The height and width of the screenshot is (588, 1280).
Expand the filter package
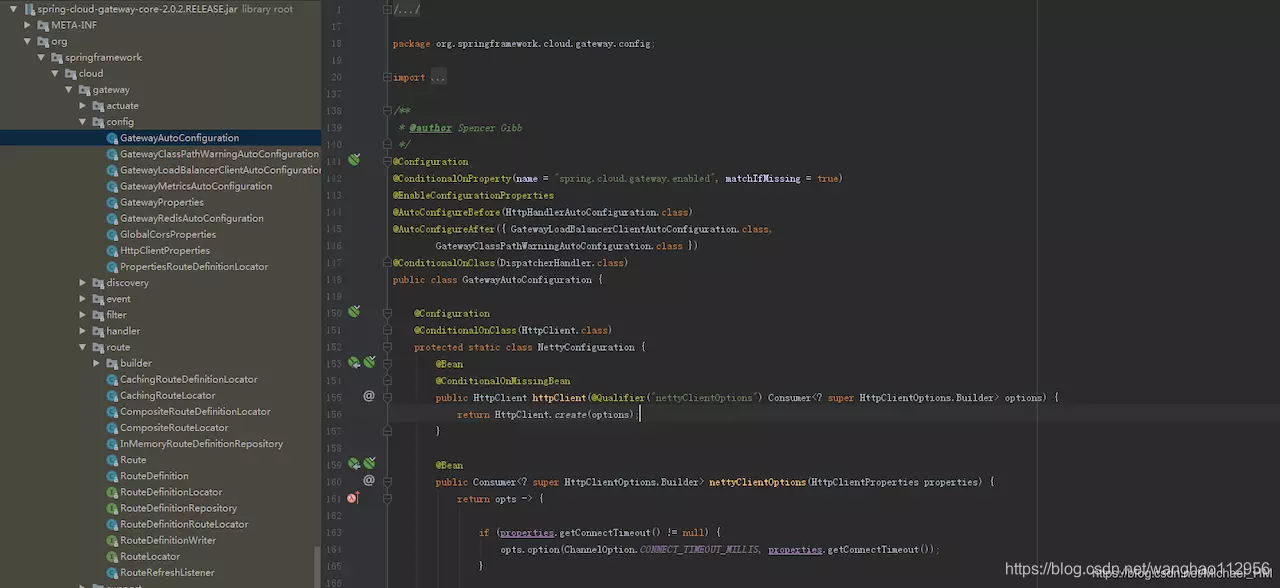tap(83, 315)
